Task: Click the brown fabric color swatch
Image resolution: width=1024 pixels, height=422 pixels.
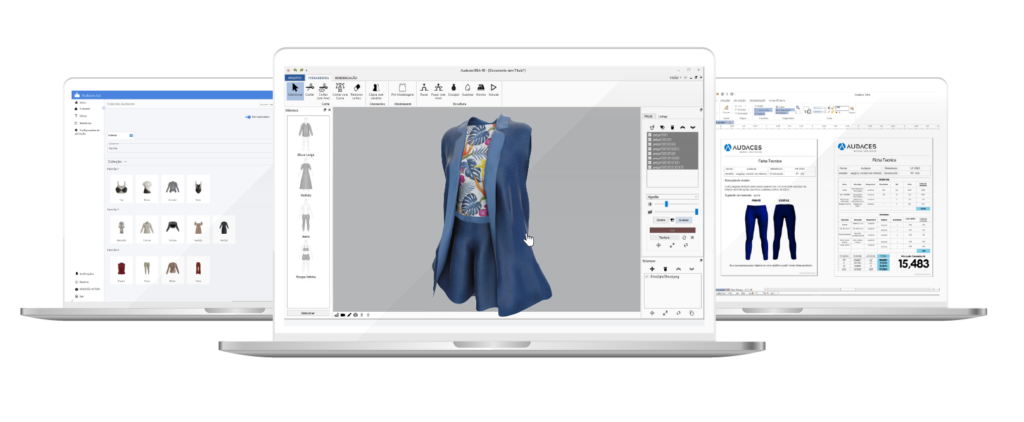Action: tap(670, 228)
